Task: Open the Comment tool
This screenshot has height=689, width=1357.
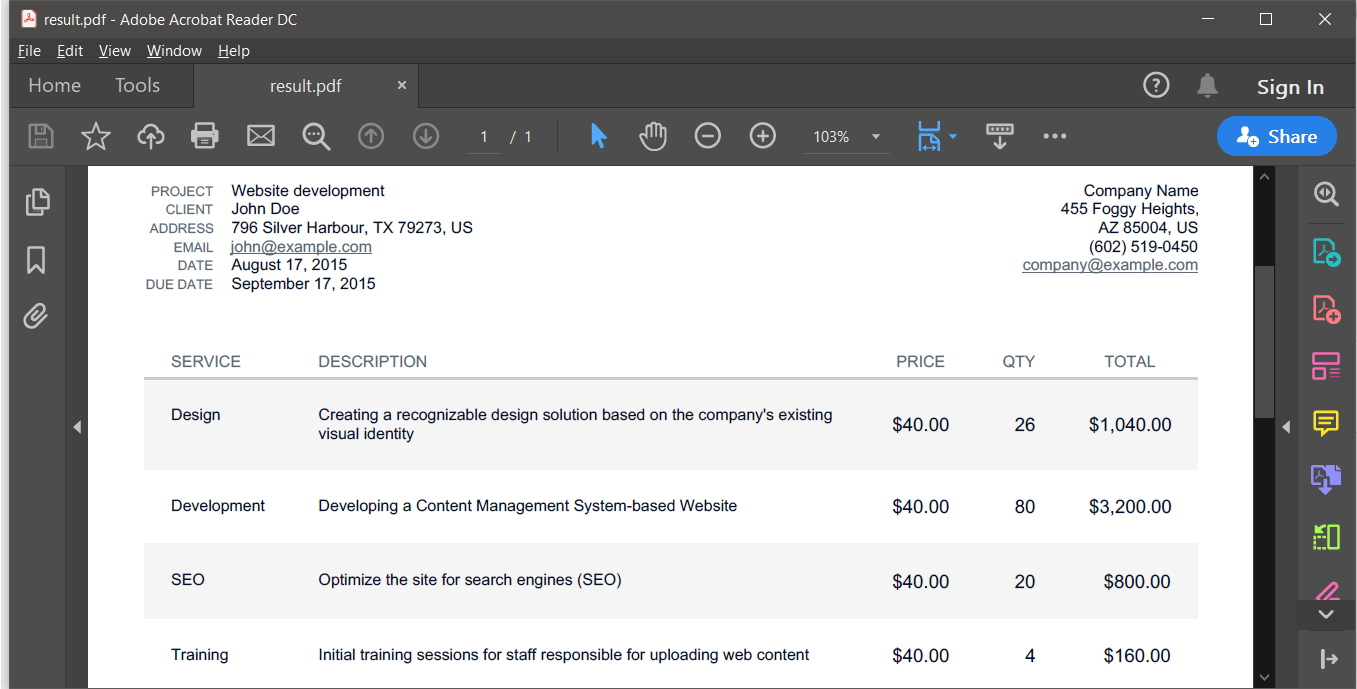Action: point(1326,424)
